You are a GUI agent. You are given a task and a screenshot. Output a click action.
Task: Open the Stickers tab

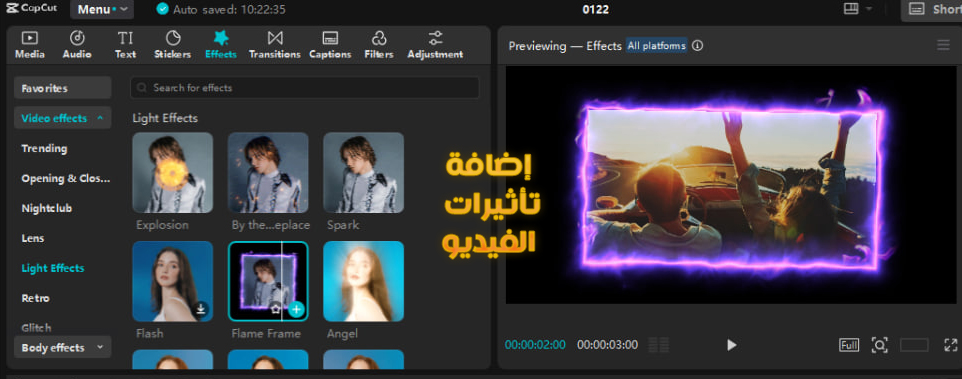coord(172,45)
